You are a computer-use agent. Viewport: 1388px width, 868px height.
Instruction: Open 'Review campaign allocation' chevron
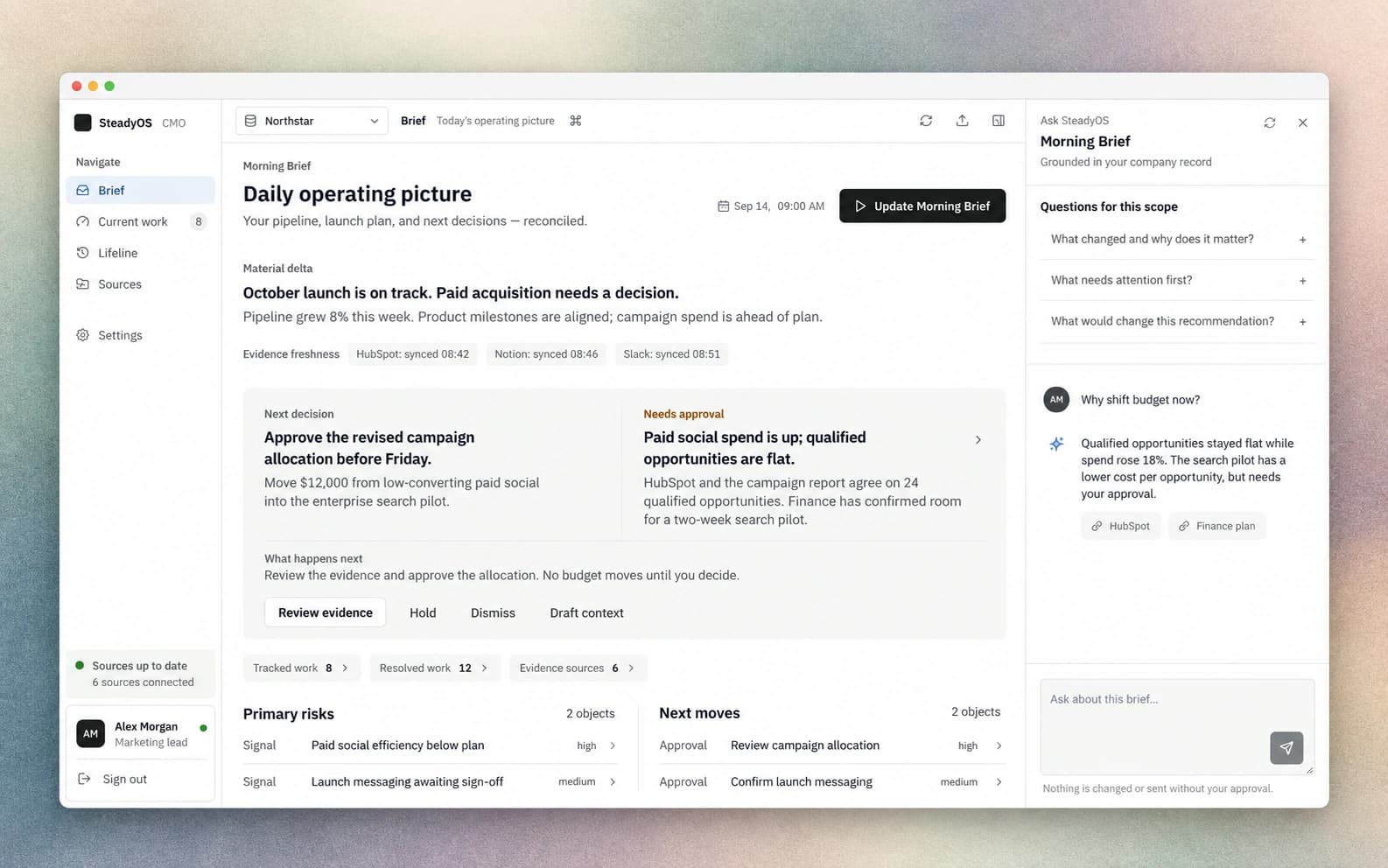click(x=999, y=745)
